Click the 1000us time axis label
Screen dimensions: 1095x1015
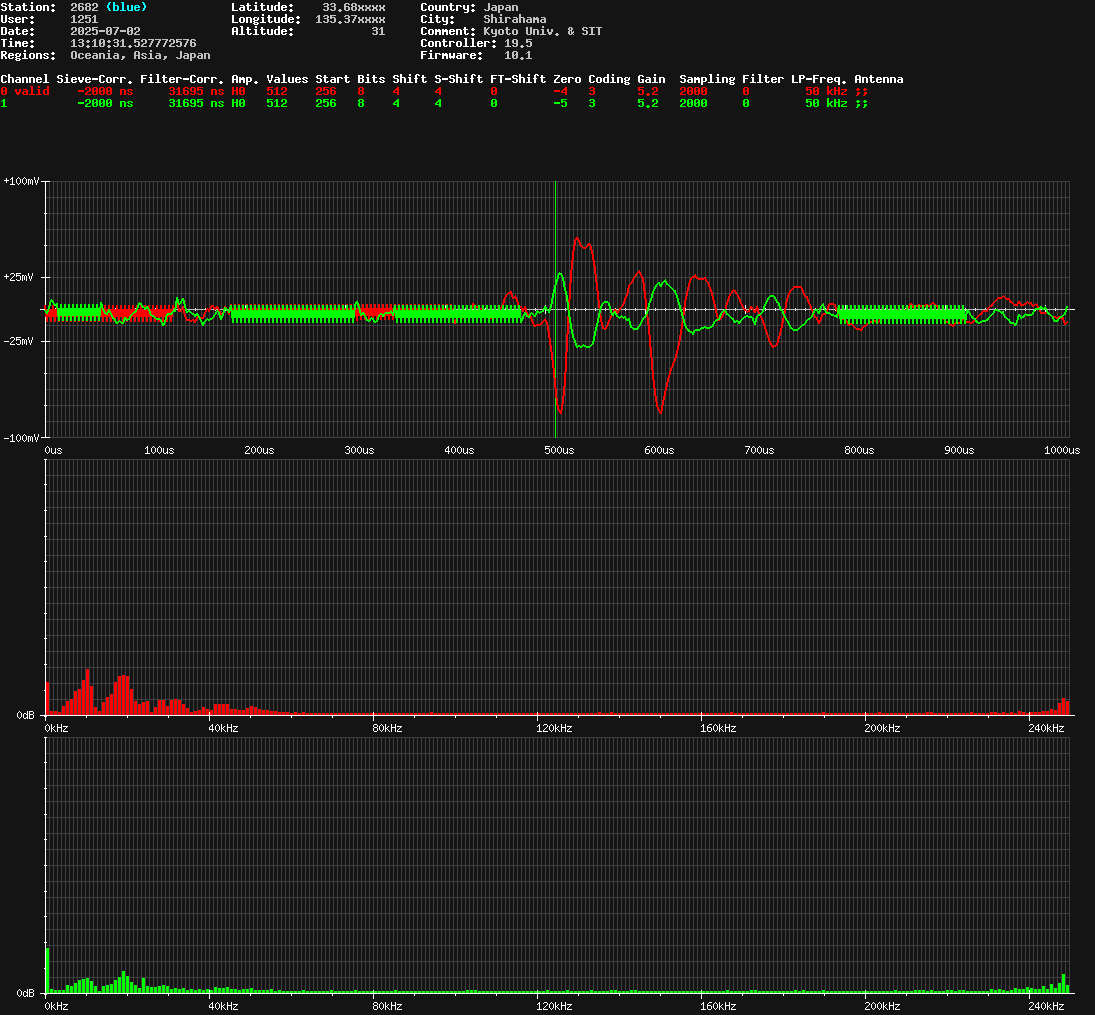click(1061, 451)
